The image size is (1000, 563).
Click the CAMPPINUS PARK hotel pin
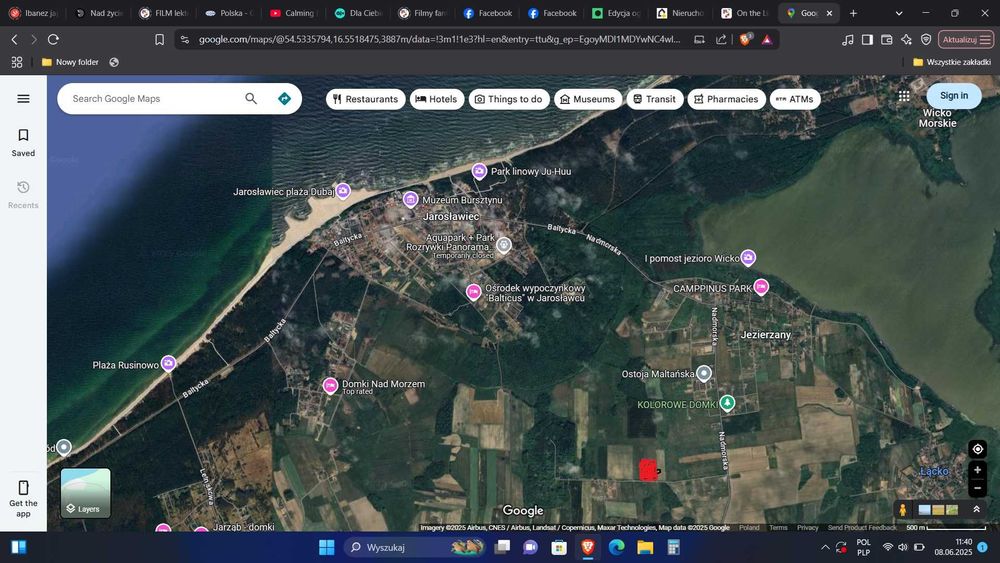point(761,287)
